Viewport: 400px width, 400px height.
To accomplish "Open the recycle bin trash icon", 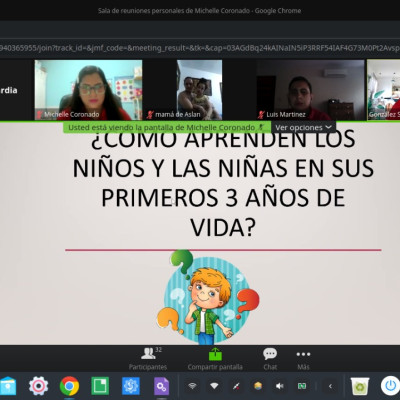I will (x=360, y=386).
